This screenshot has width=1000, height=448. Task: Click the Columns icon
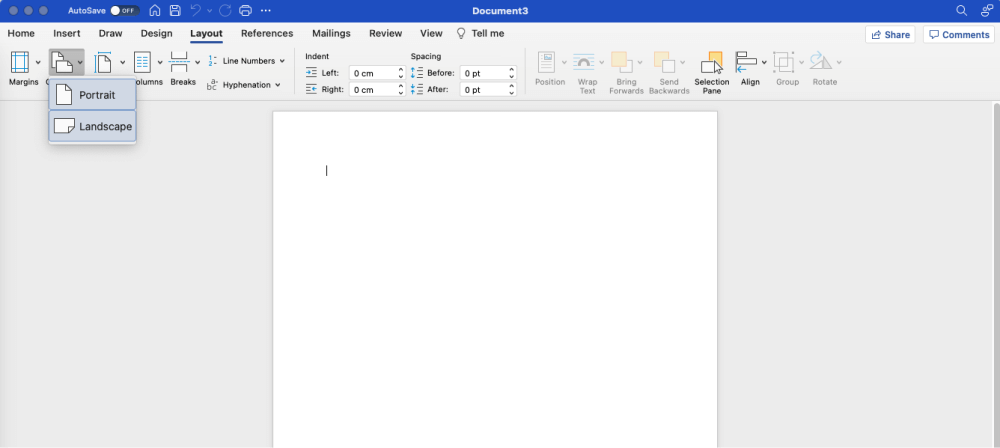click(142, 63)
